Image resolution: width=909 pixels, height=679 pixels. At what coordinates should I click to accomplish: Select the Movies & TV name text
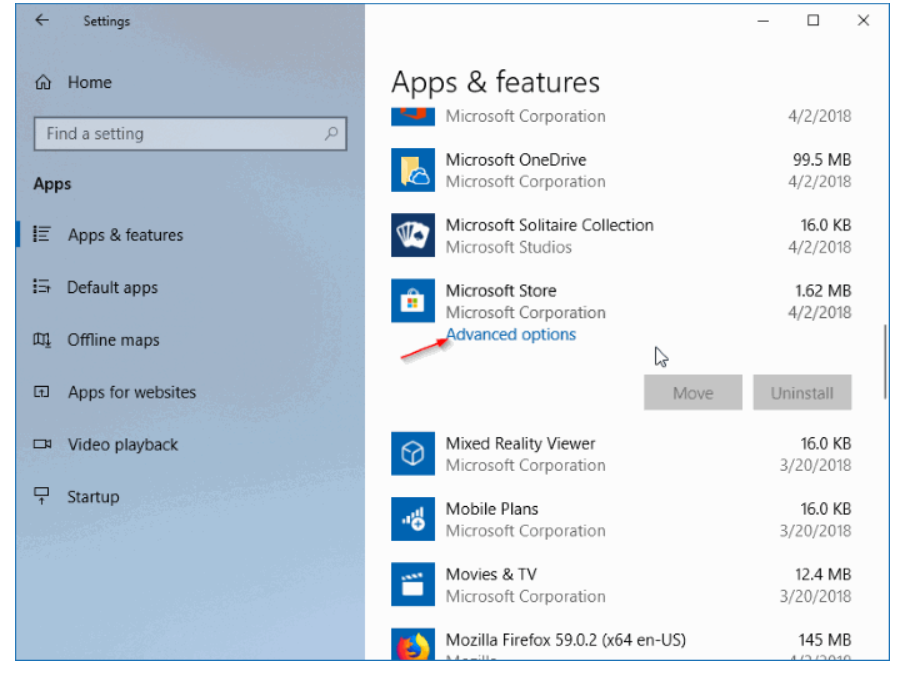pos(492,575)
